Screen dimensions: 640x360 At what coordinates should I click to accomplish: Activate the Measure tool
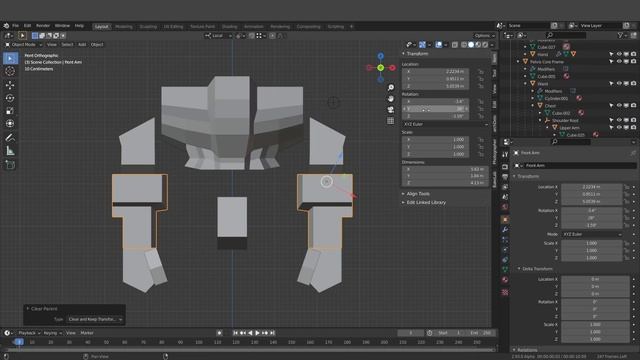point(10,151)
